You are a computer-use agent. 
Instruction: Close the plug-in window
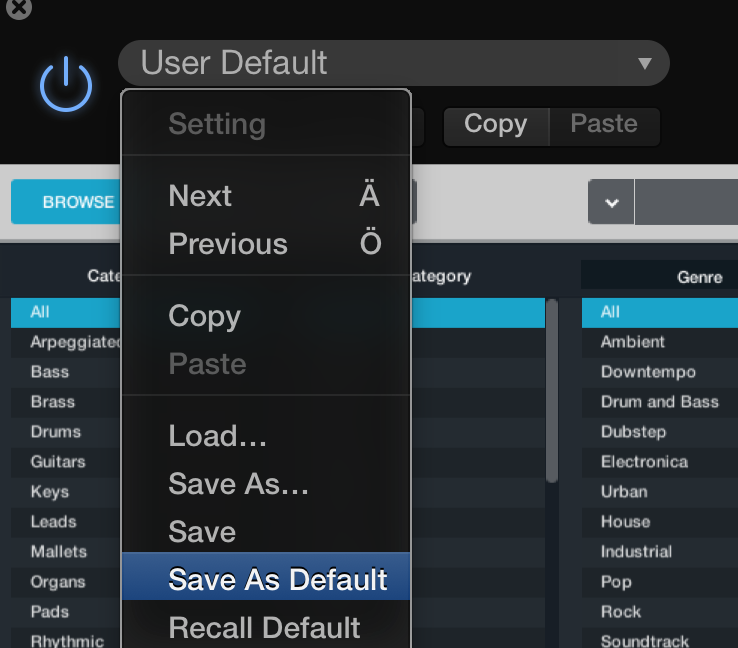click(19, 8)
